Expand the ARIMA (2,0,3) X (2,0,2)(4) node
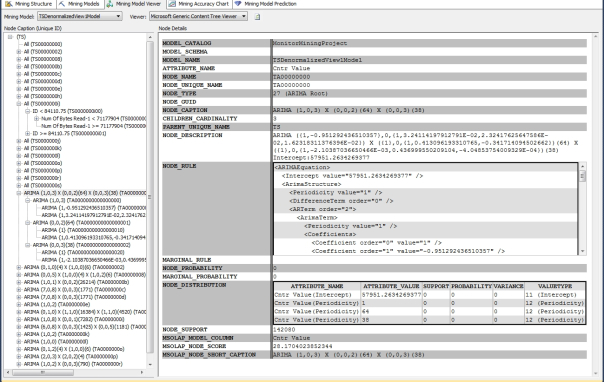The width and height of the screenshot is (604, 382). tap(18, 357)
